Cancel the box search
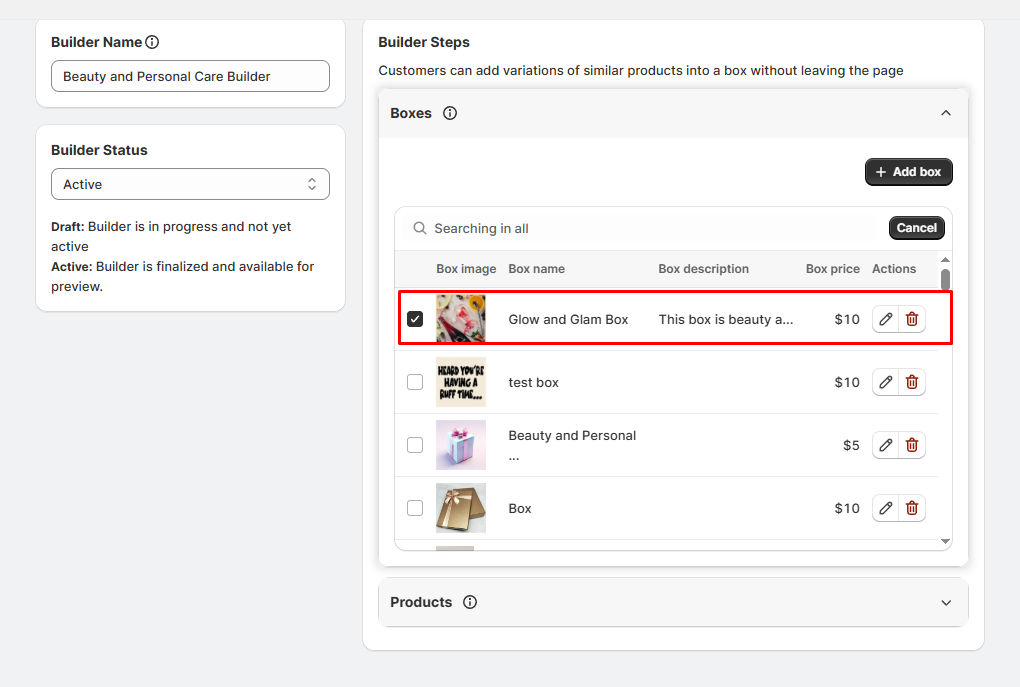The image size is (1020, 687). click(x=916, y=228)
